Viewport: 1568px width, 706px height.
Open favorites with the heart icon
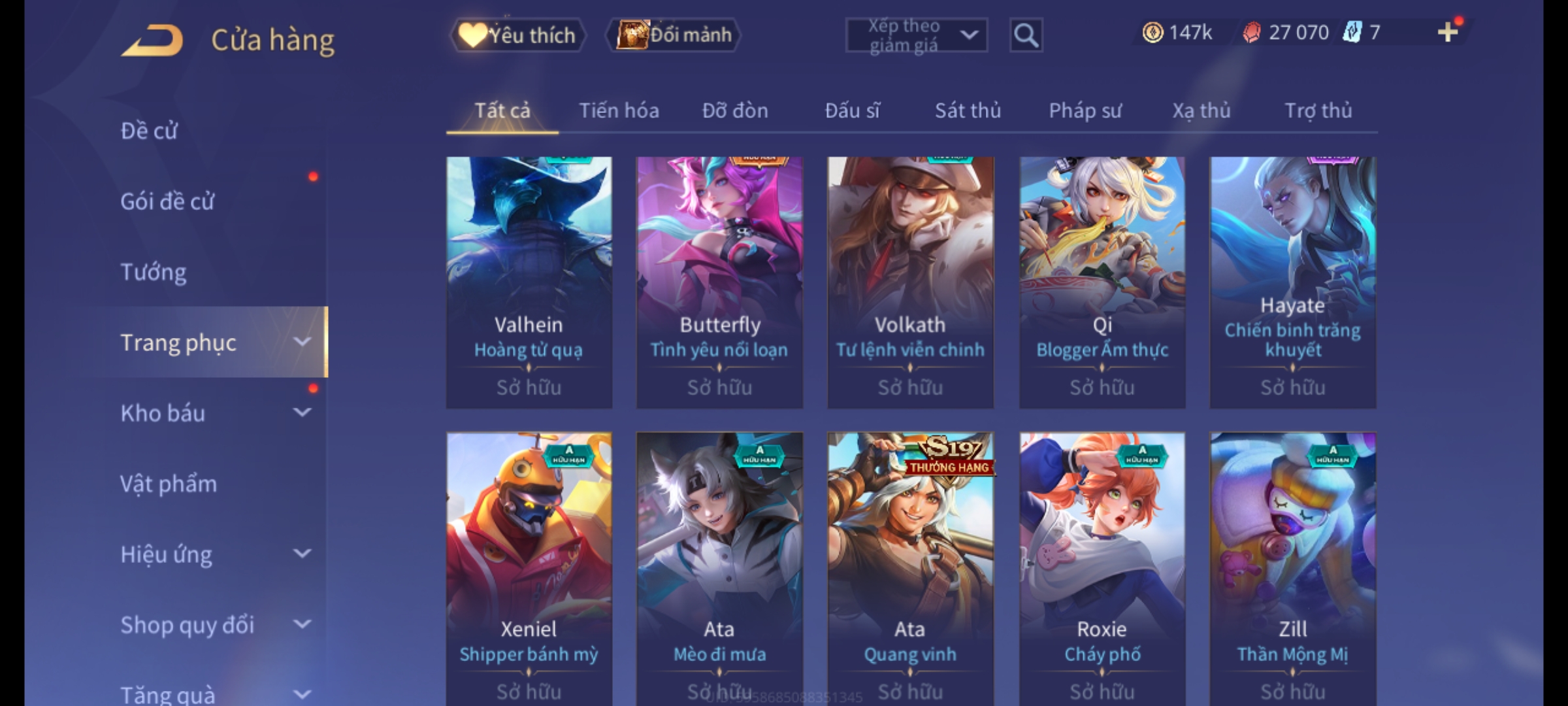coord(472,35)
